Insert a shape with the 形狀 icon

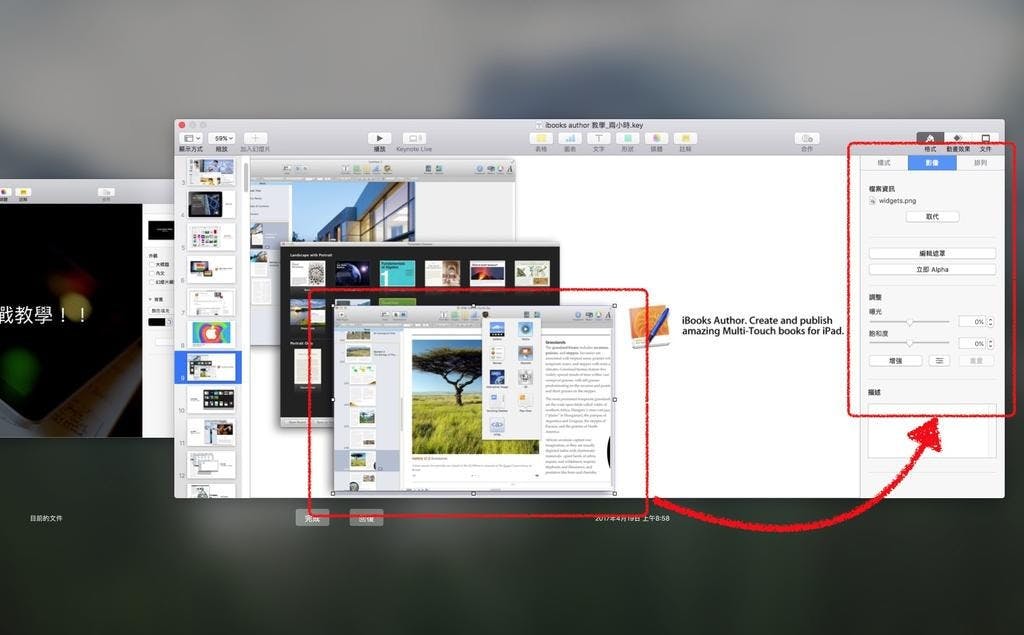click(627, 138)
